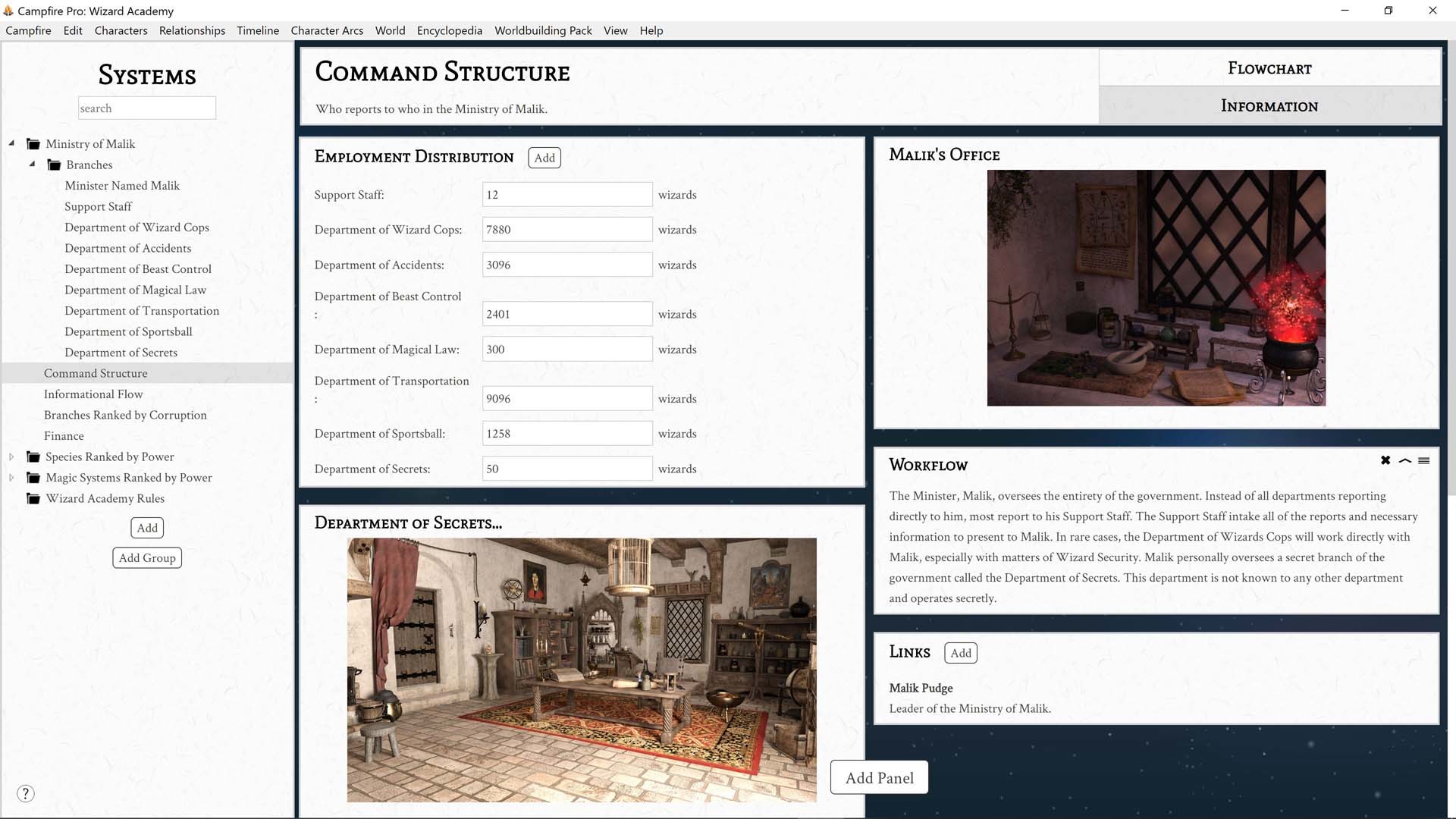
Task: Collapse the Branches tree node
Action: point(32,165)
